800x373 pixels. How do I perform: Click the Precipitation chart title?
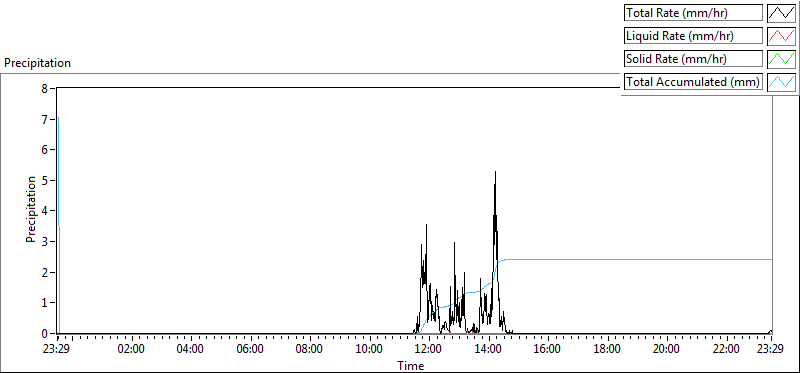coord(37,63)
